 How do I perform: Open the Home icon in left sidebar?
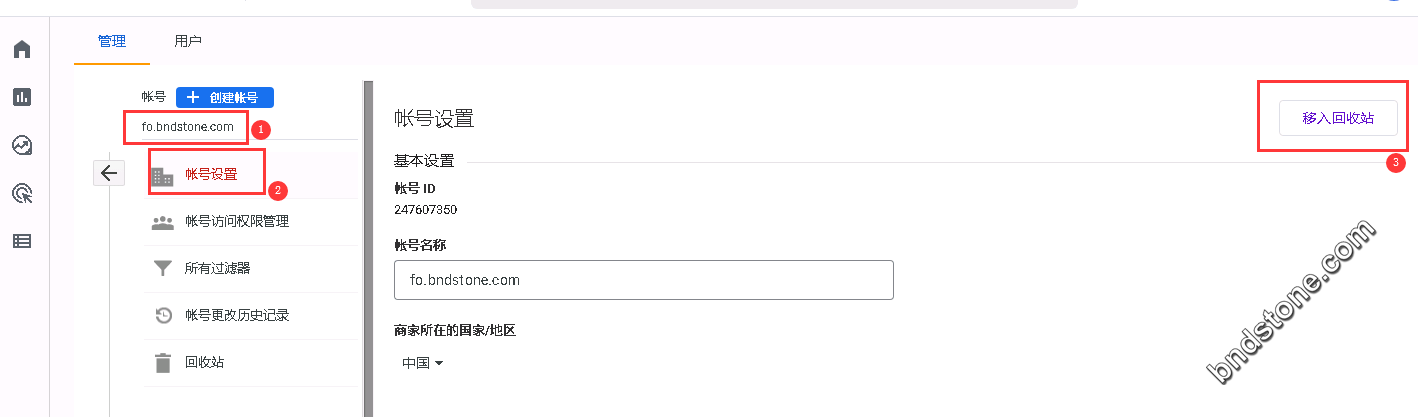pos(22,49)
